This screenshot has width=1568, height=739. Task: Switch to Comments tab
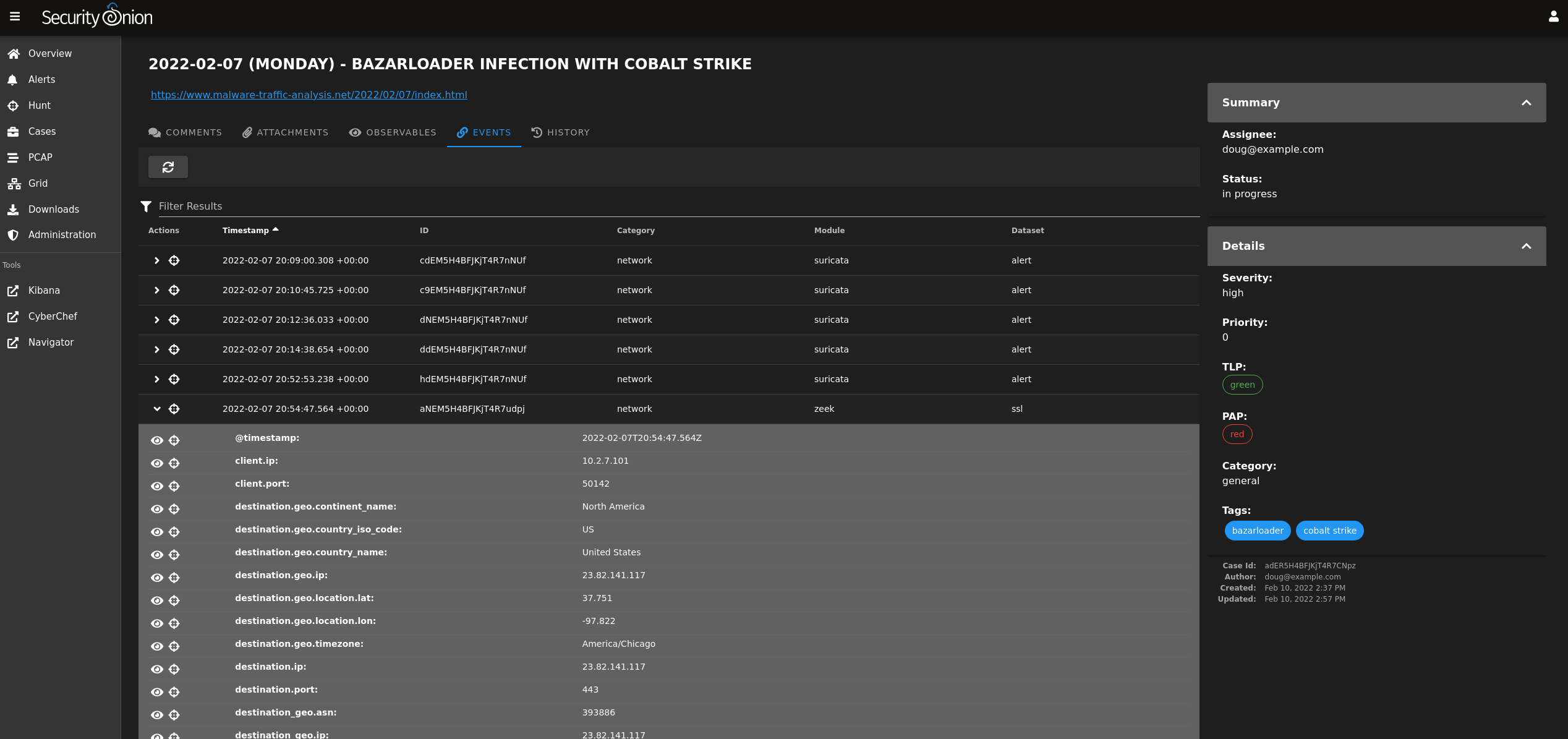pyautogui.click(x=185, y=132)
